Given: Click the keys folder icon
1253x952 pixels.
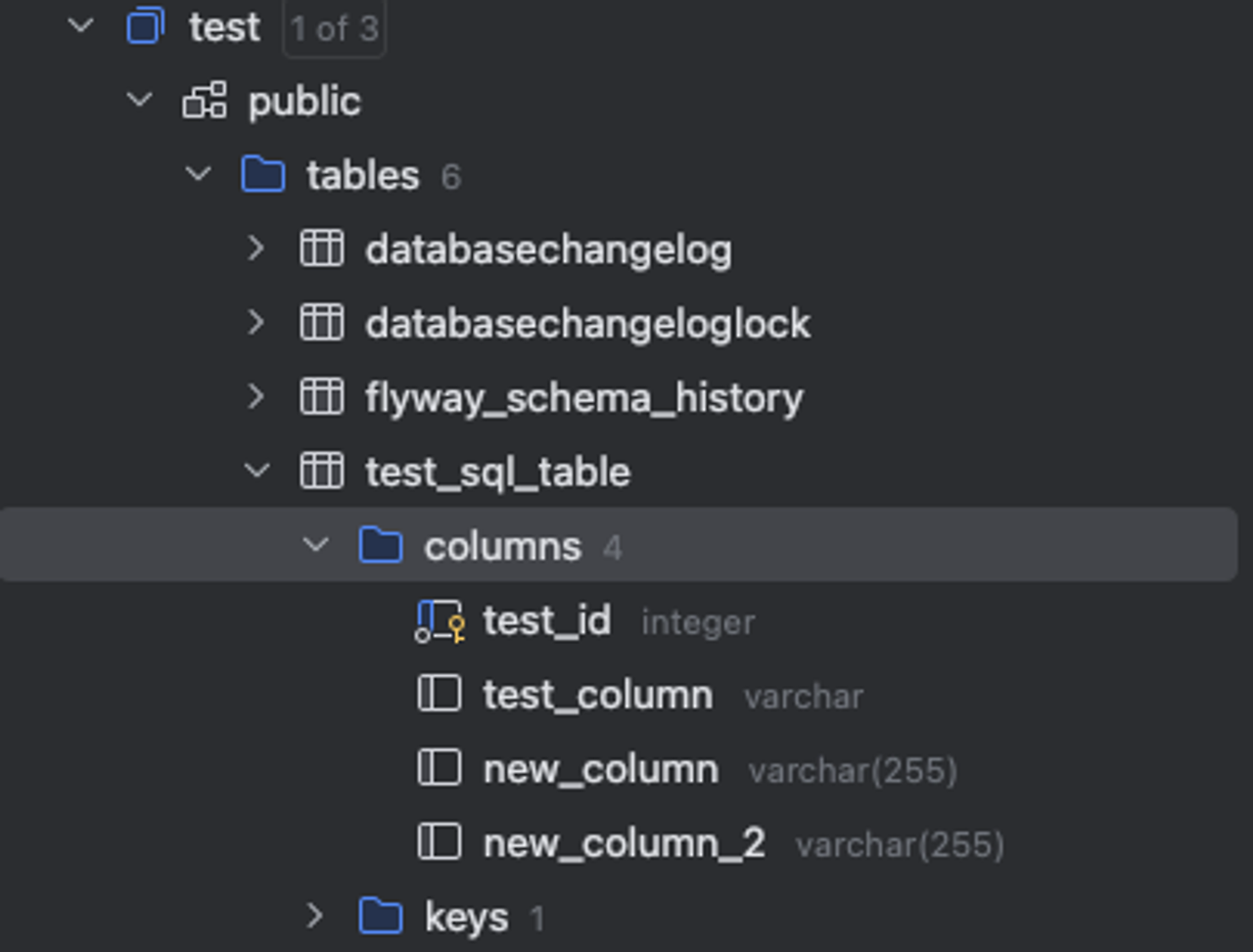Looking at the screenshot, I should pyautogui.click(x=380, y=917).
